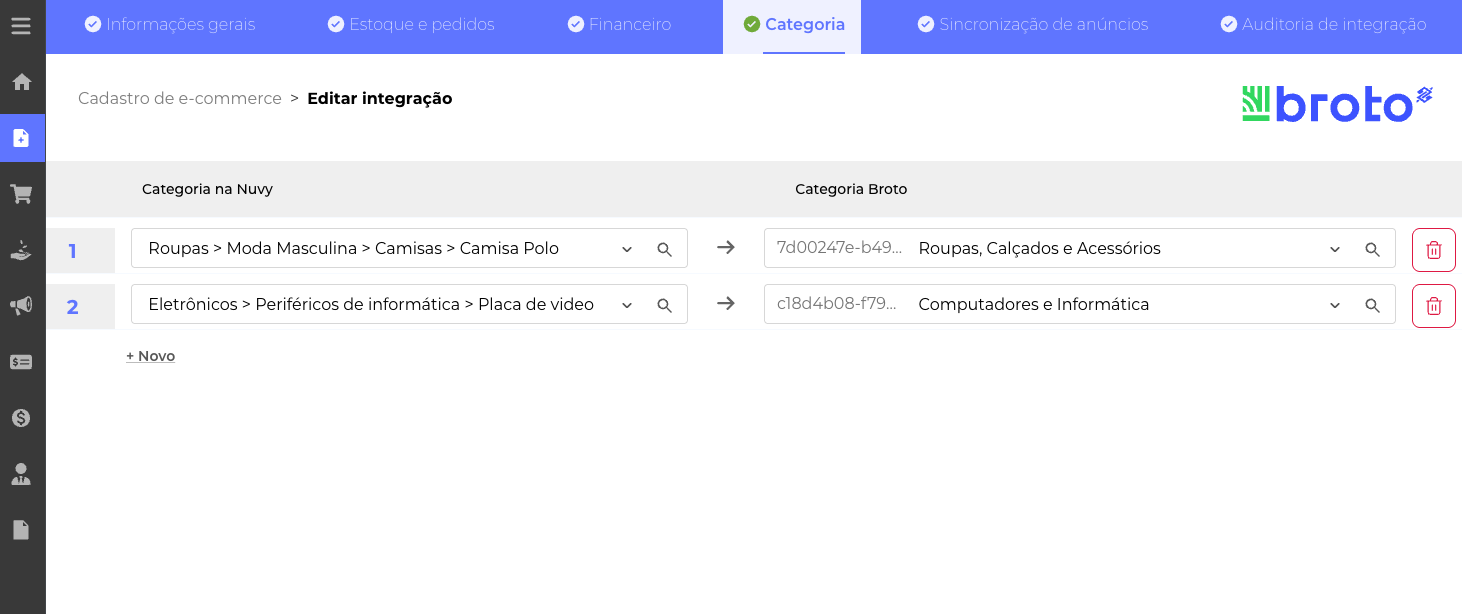Screen dimensions: 1462x614
Task: Open the dollar coin finance icon
Action: pos(21,418)
